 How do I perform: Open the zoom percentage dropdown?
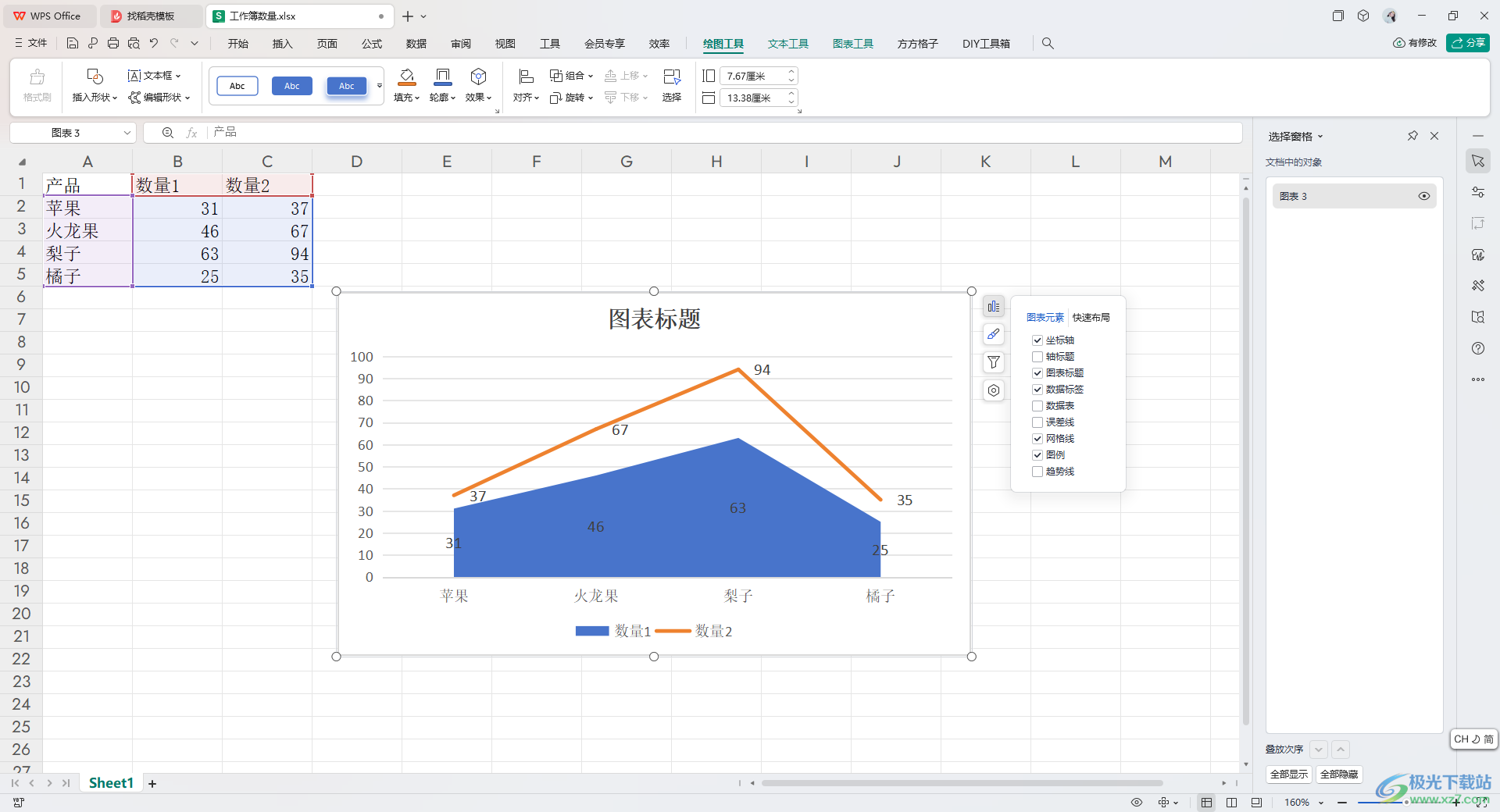pos(1322,803)
